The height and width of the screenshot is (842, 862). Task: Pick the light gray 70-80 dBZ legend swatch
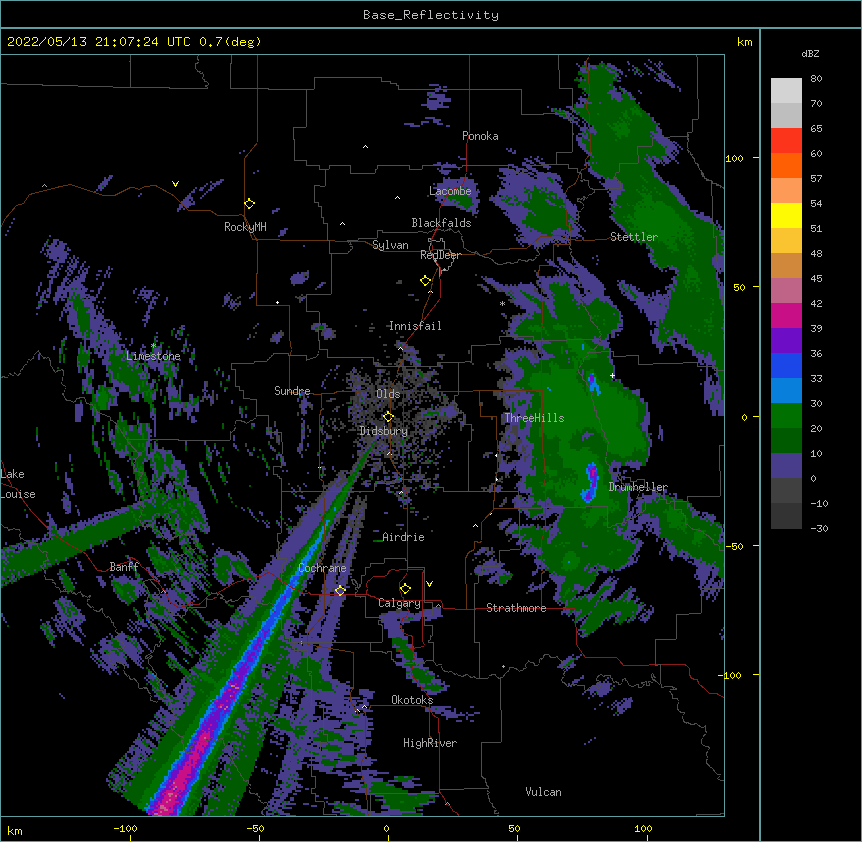(x=786, y=91)
